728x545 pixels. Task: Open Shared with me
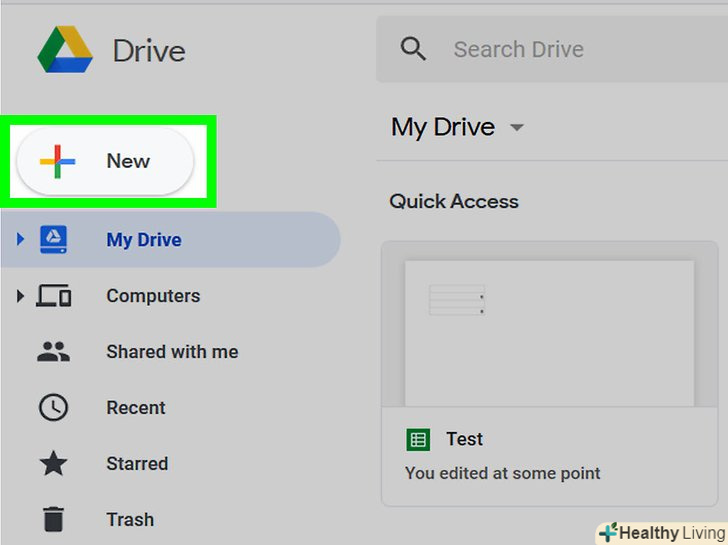pos(172,351)
